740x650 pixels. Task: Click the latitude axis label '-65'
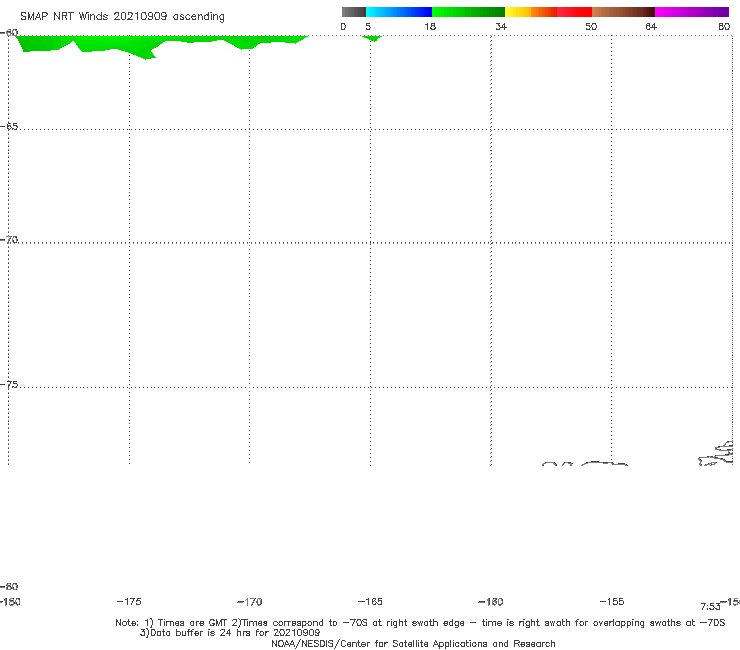pyautogui.click(x=9, y=127)
